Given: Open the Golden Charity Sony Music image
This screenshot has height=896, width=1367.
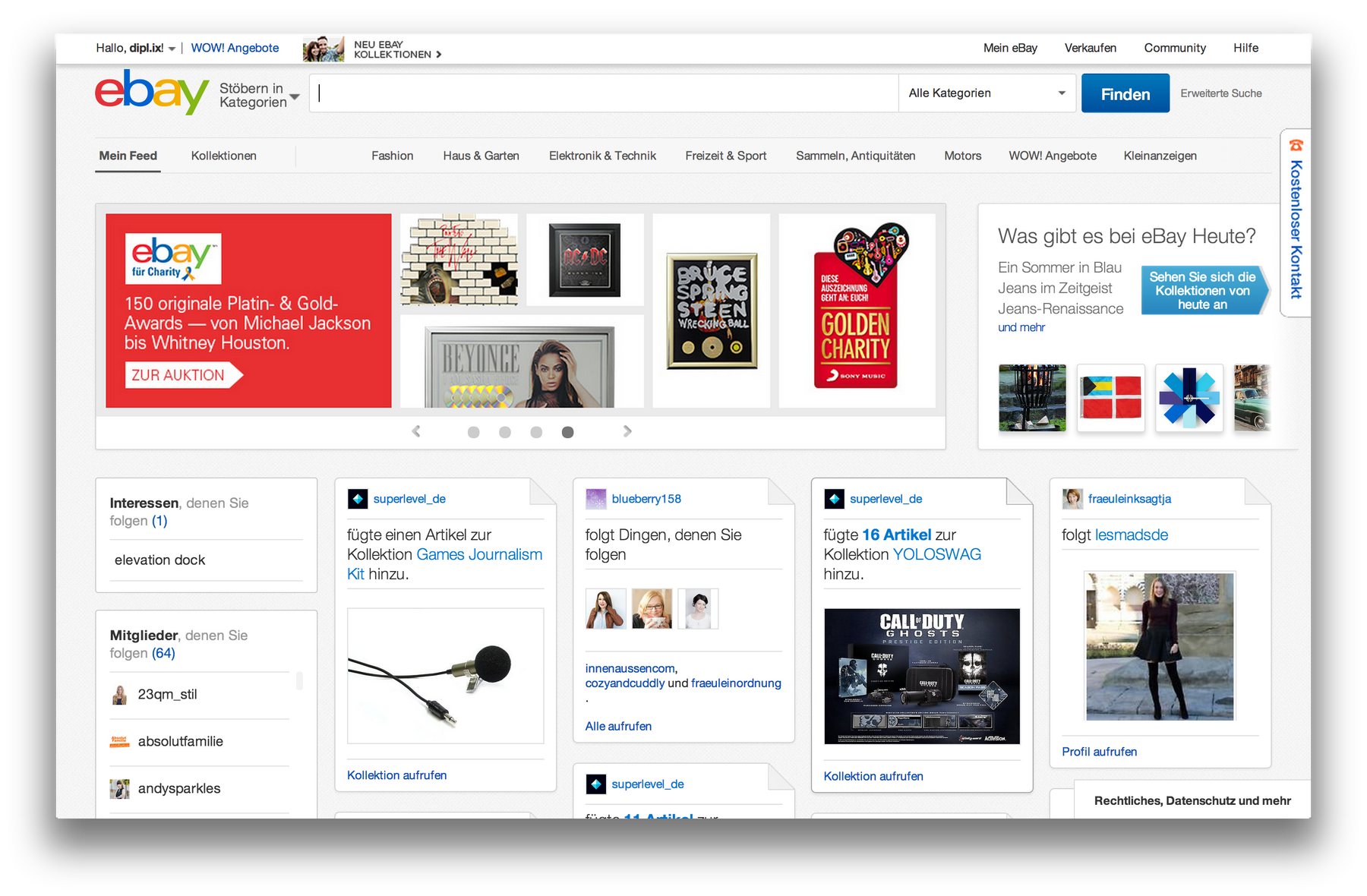Looking at the screenshot, I should 857,311.
